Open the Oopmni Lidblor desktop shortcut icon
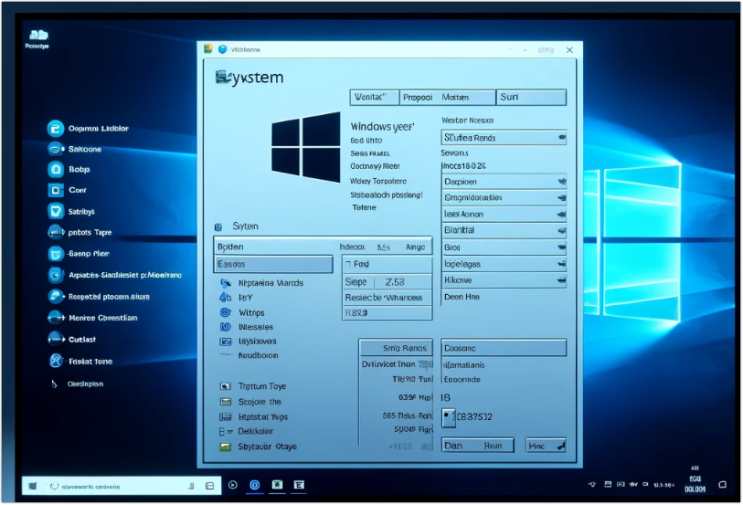743x505 pixels. pos(55,128)
